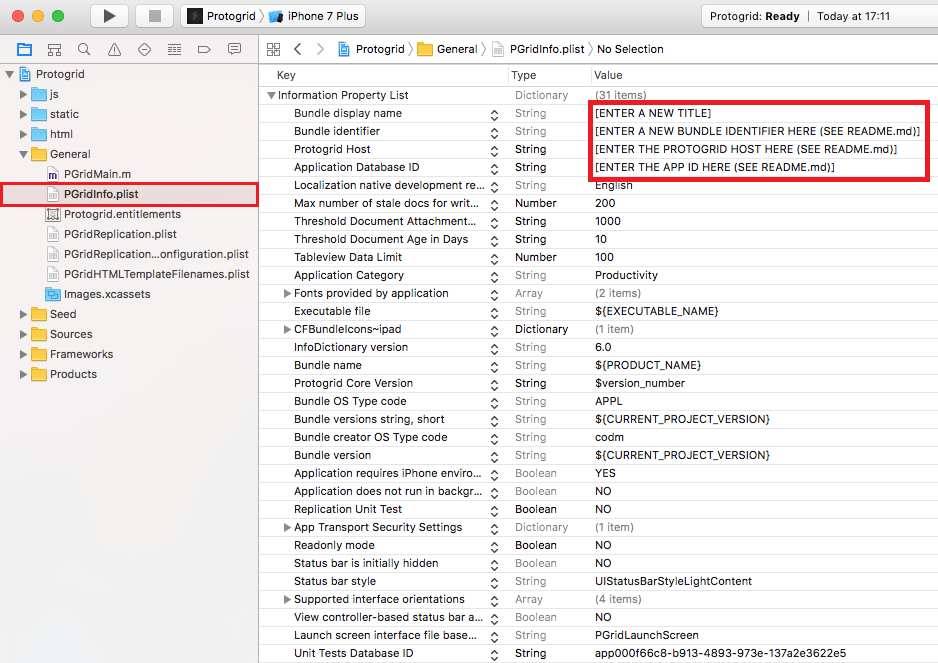The height and width of the screenshot is (663, 938).
Task: Open the Report navigator speech-bubble icon
Action: 234,49
